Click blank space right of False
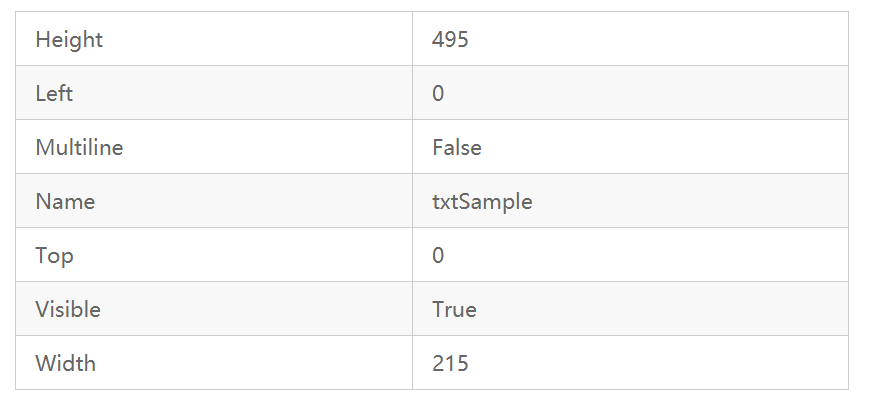Image resolution: width=872 pixels, height=401 pixels. pos(665,147)
